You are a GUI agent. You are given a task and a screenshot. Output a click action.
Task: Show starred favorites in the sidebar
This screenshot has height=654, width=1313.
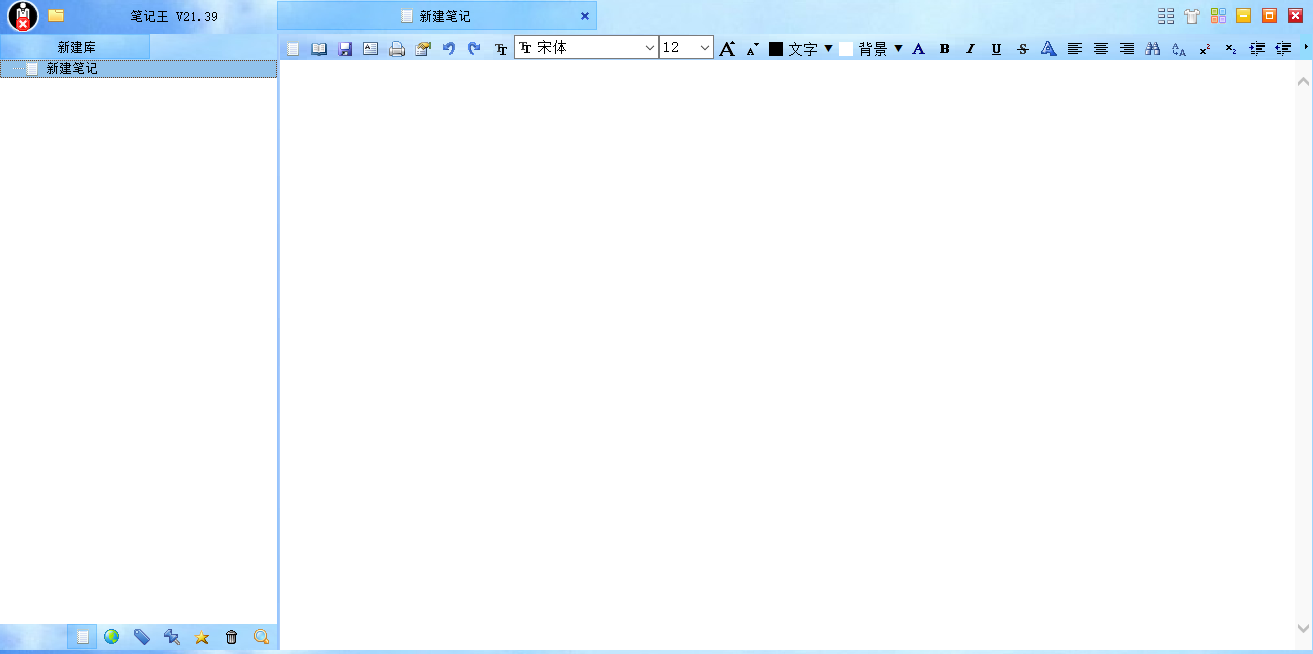(x=202, y=637)
